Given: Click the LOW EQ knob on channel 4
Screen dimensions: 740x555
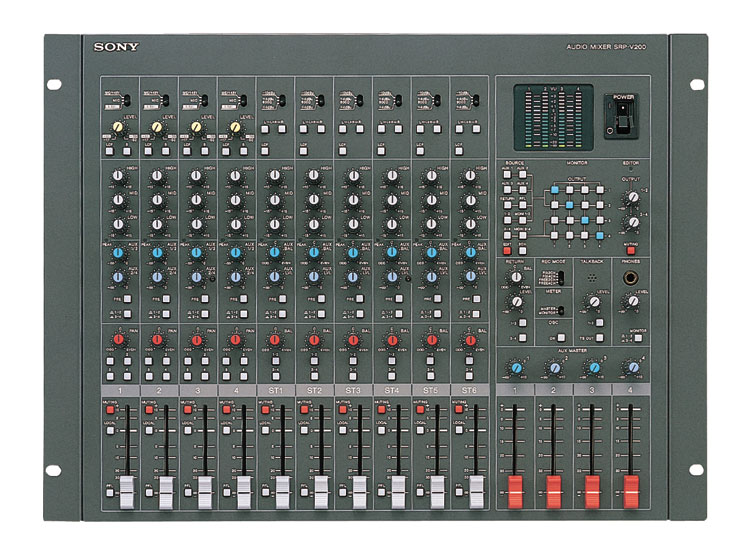Looking at the screenshot, I should click(x=235, y=223).
